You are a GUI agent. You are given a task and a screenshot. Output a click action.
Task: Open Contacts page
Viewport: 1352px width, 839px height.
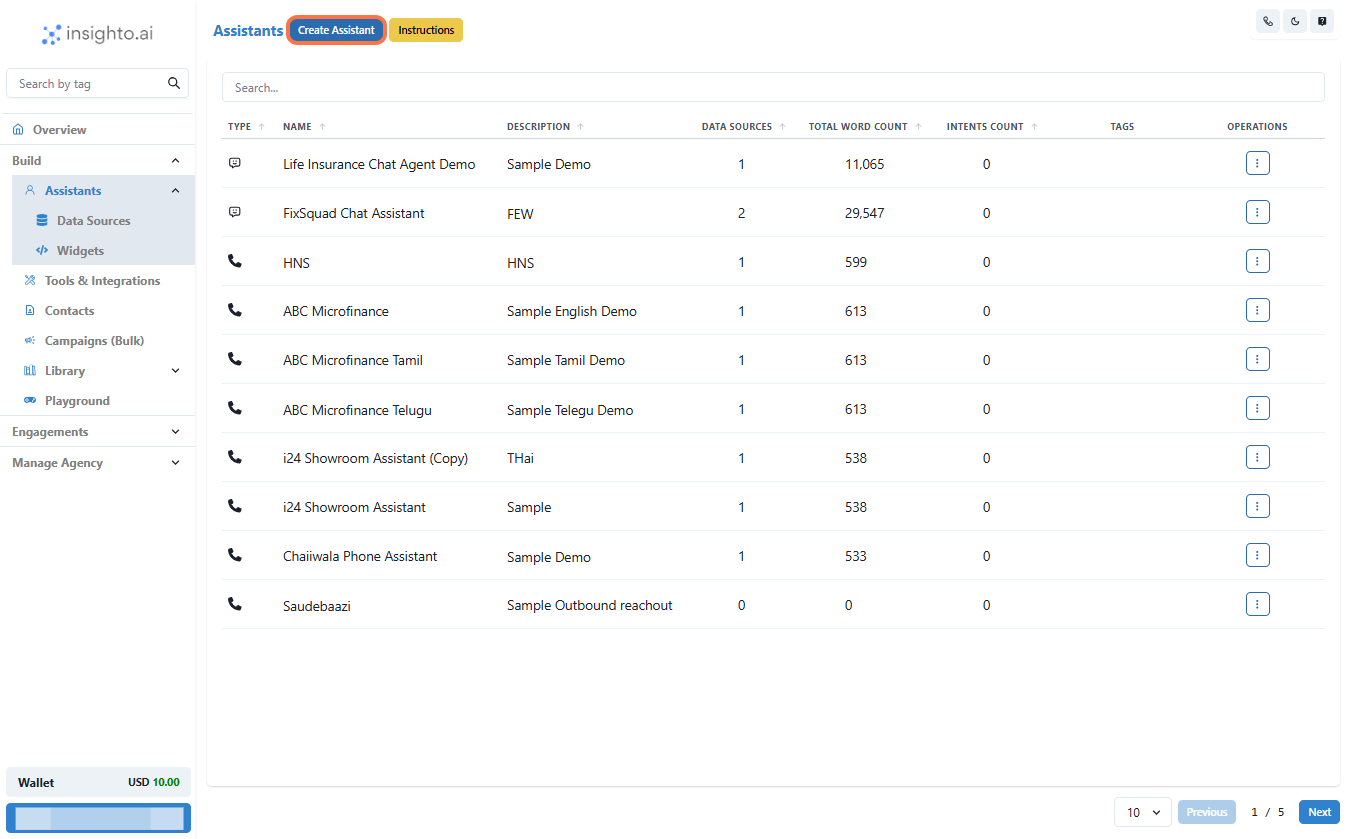tap(69, 311)
